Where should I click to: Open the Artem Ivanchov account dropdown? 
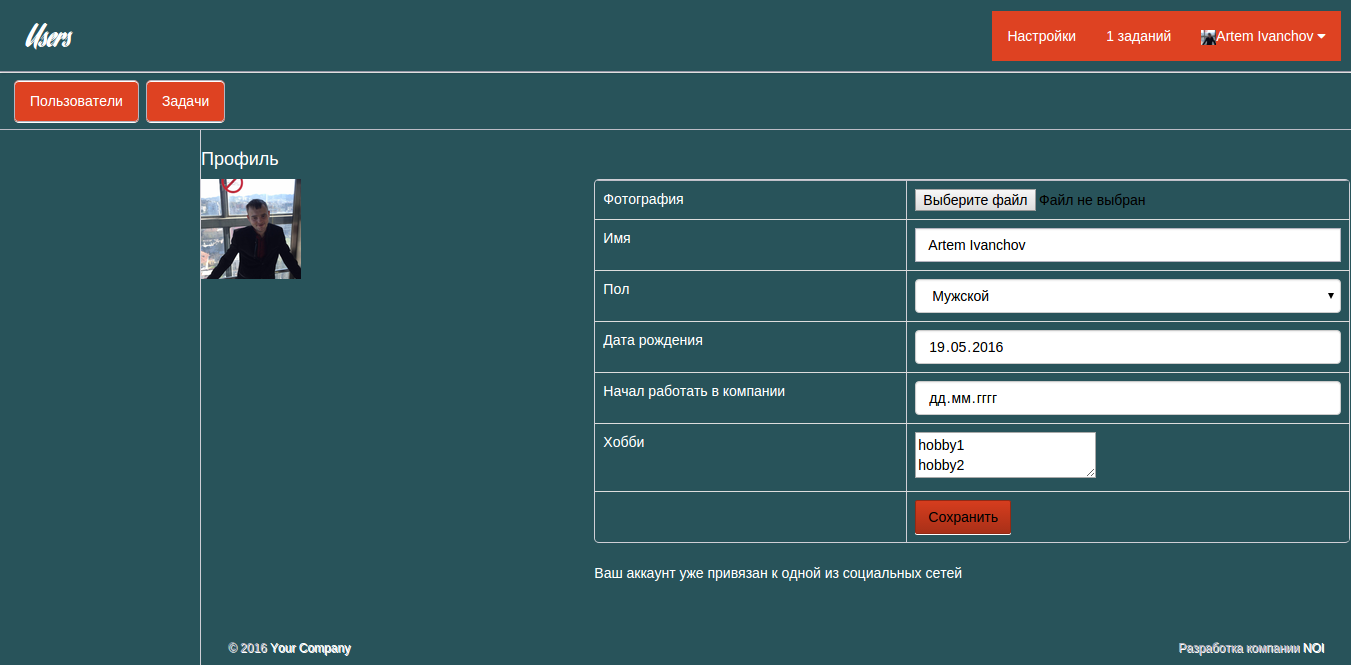point(1263,36)
